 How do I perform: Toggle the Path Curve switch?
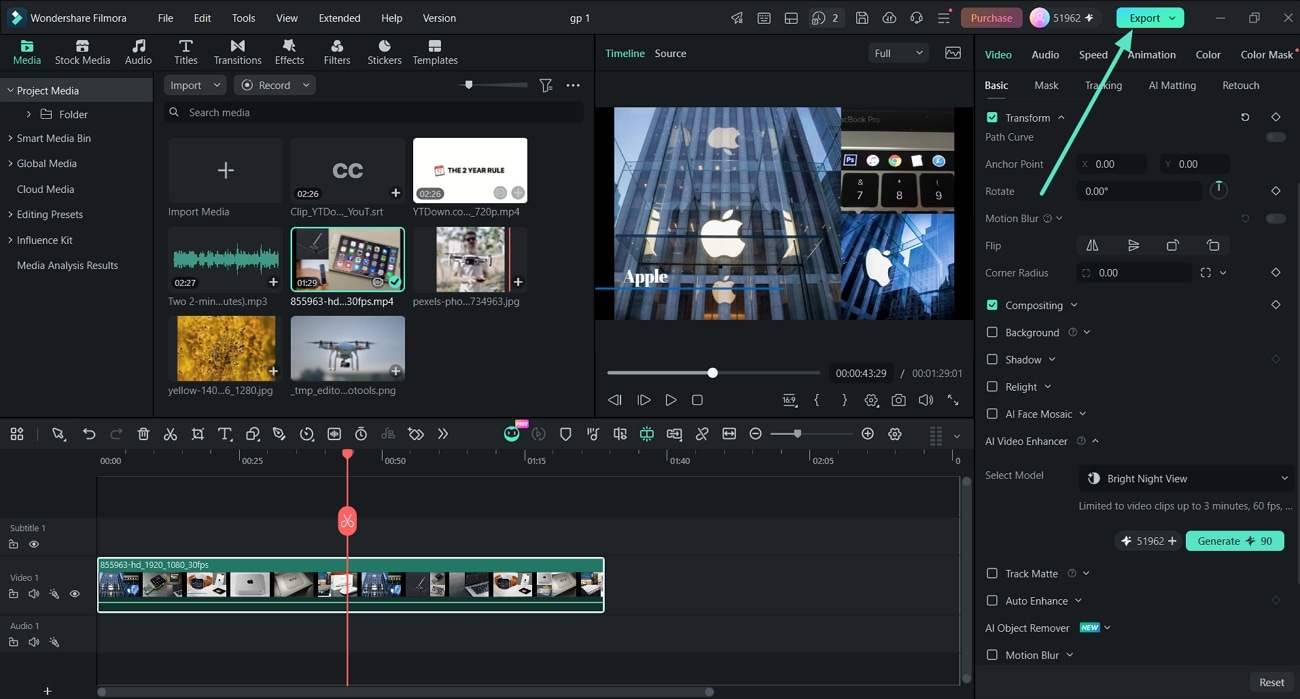(1275, 137)
